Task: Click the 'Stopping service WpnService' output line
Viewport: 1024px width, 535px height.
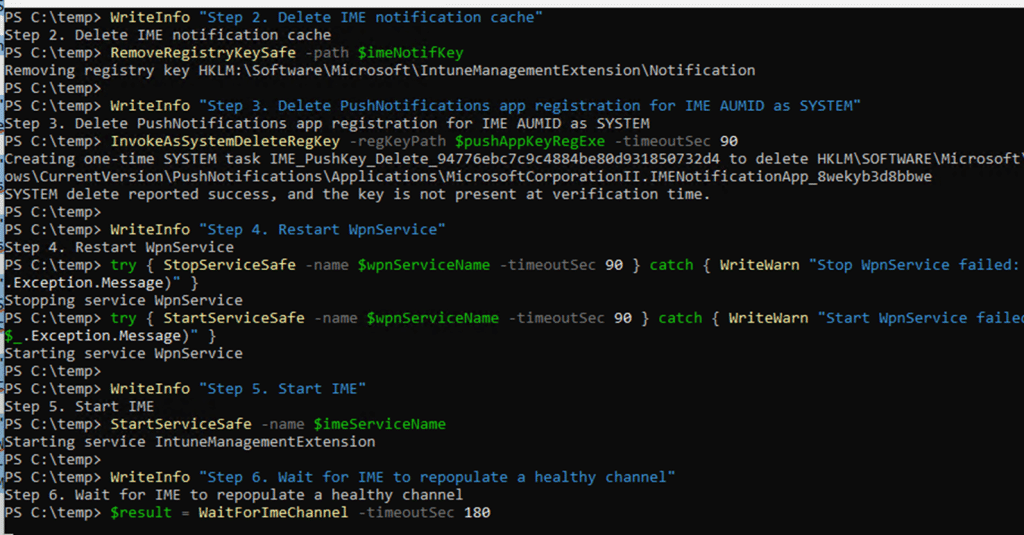Action: coord(123,300)
